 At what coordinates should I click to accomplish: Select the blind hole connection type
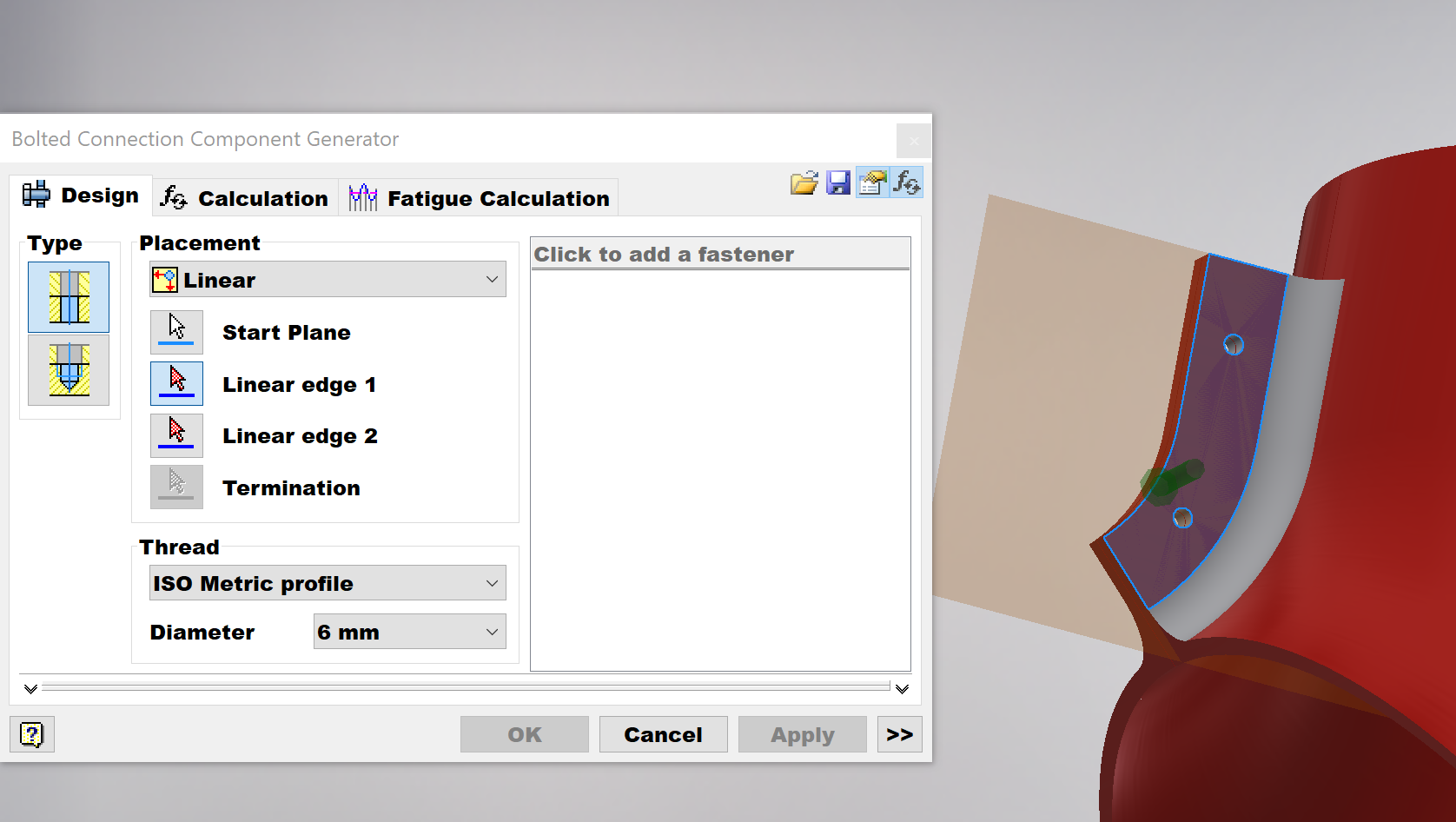(x=68, y=371)
